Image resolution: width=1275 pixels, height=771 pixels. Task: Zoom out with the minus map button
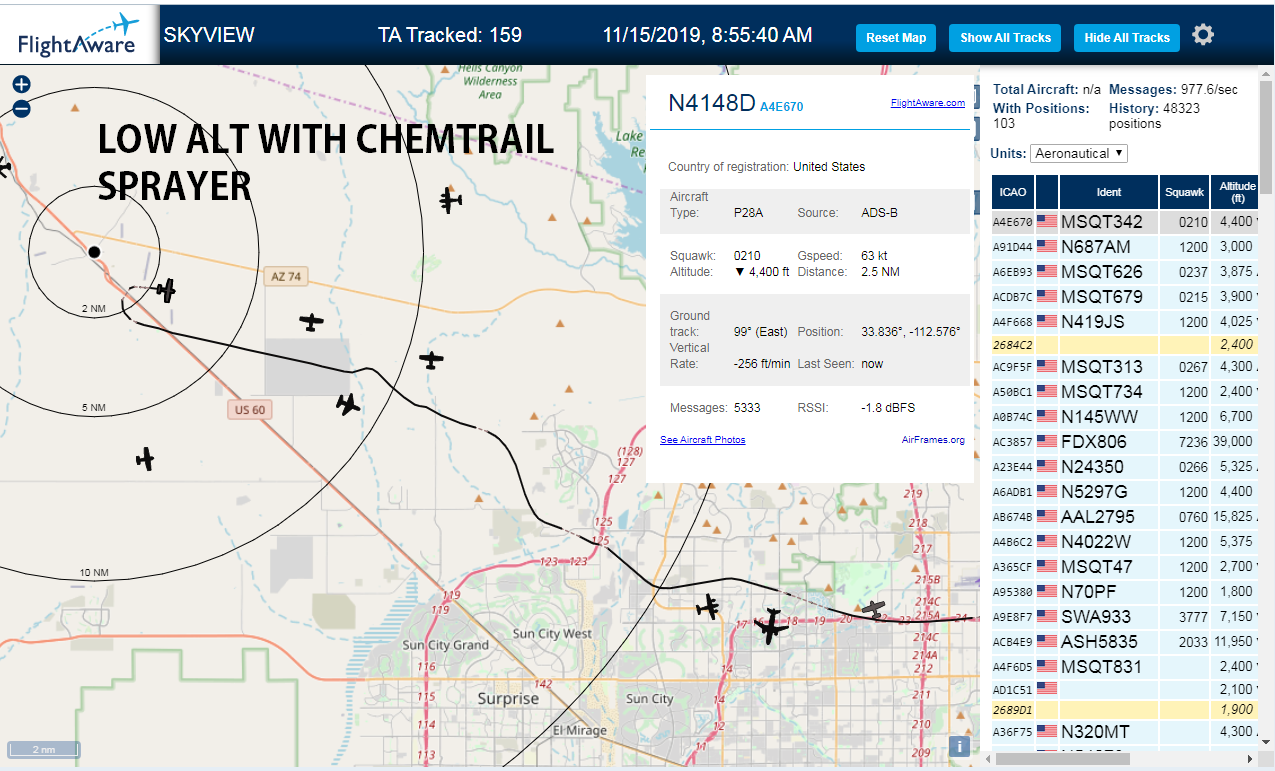tap(21, 109)
